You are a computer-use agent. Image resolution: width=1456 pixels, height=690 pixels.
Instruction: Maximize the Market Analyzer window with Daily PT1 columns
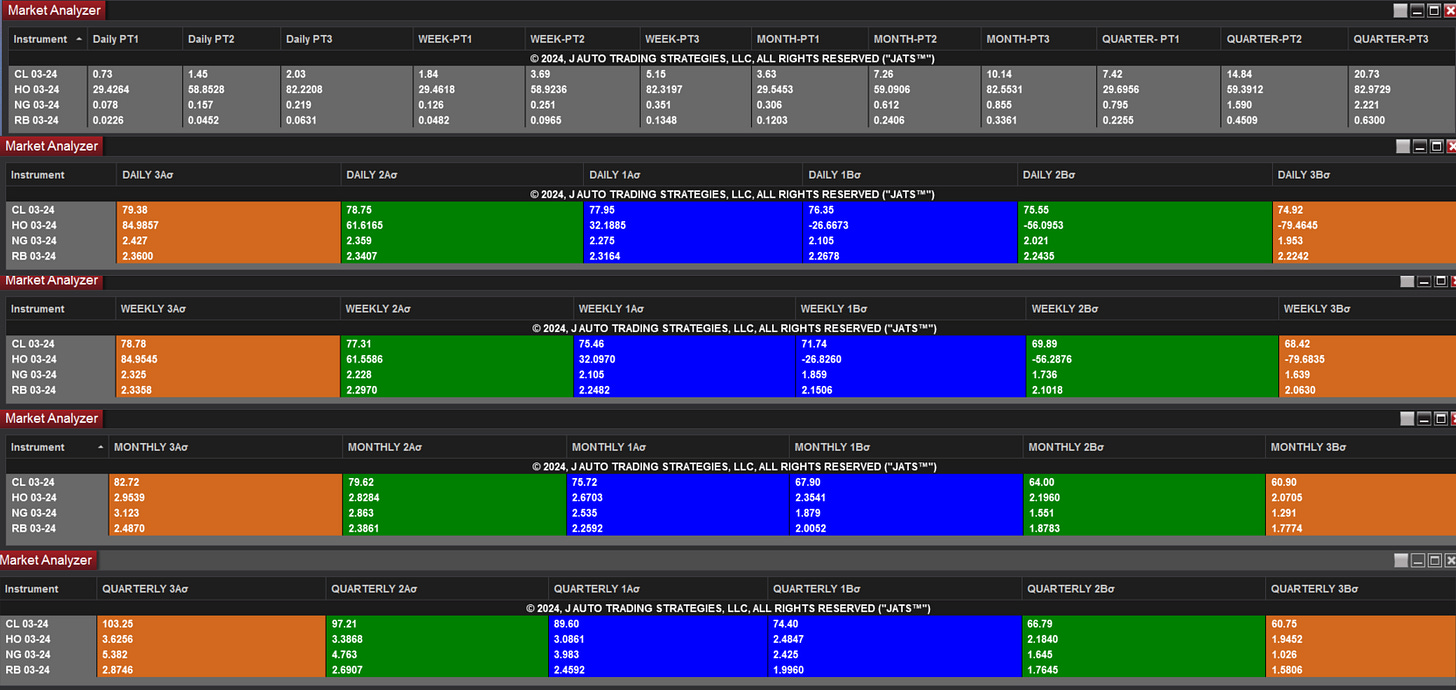click(x=1434, y=10)
